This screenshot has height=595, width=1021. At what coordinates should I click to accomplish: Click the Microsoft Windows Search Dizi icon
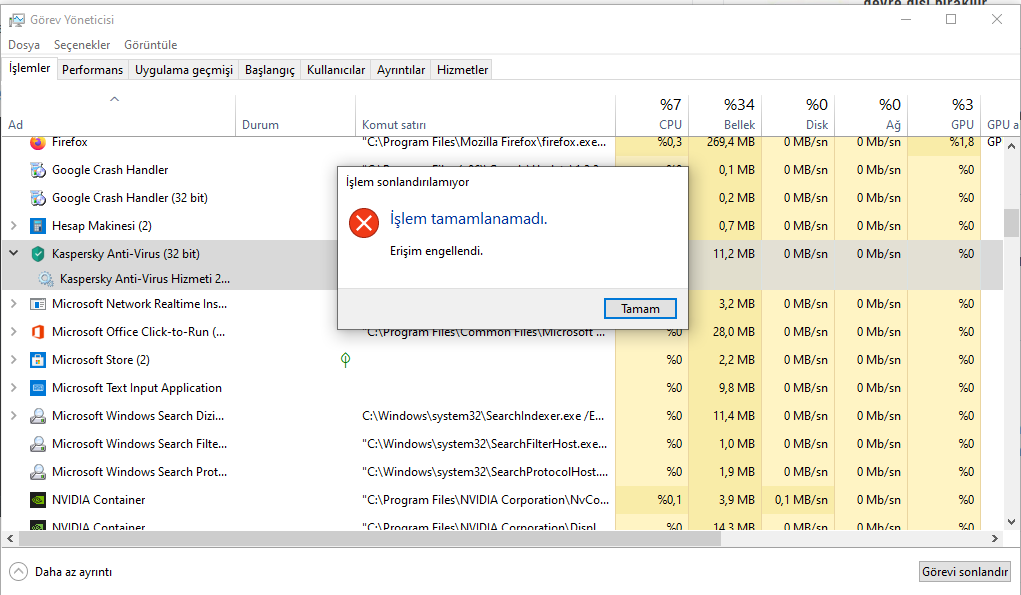(x=38, y=416)
